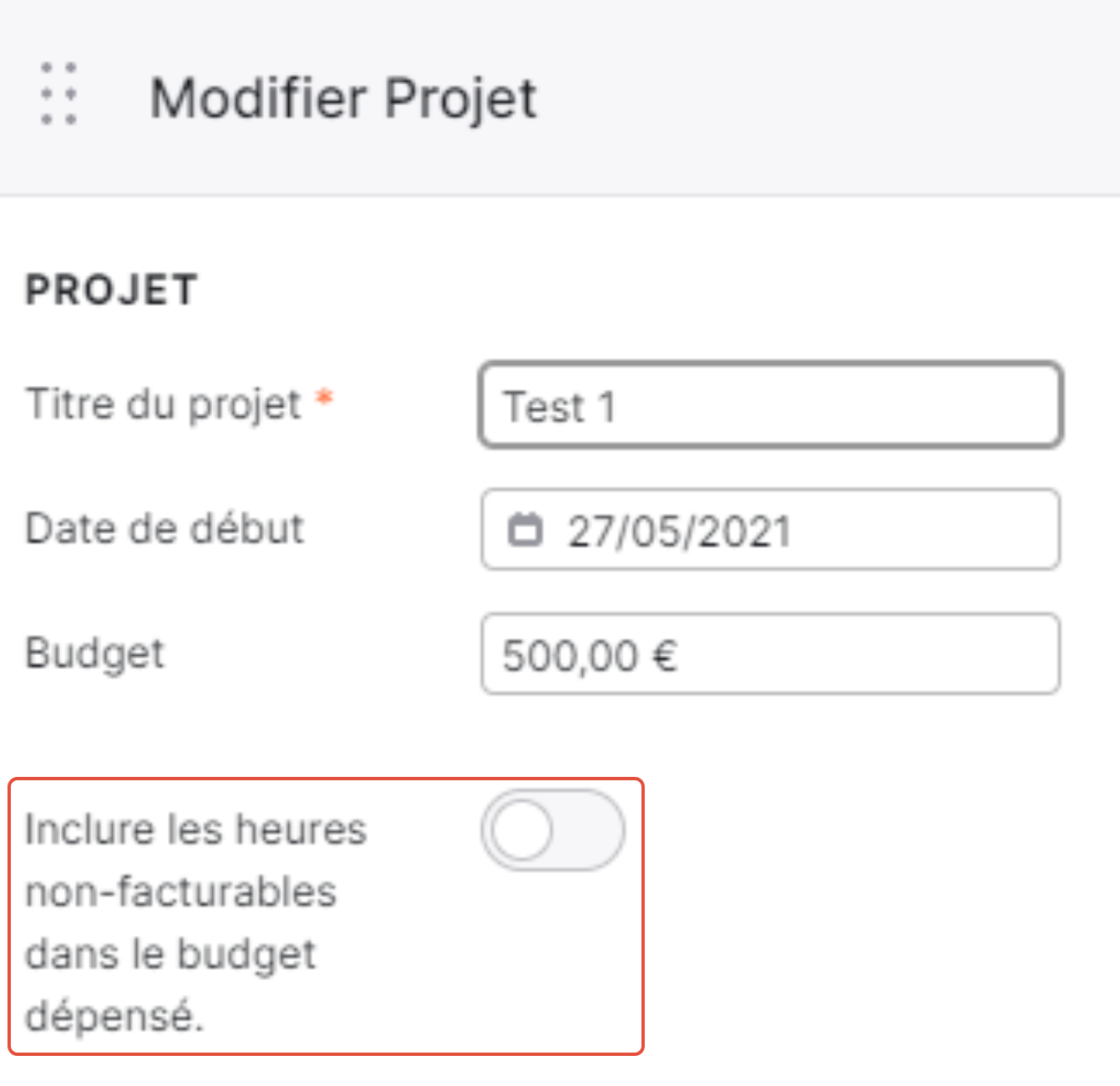Click the euro symbol in Budget field

tap(665, 655)
